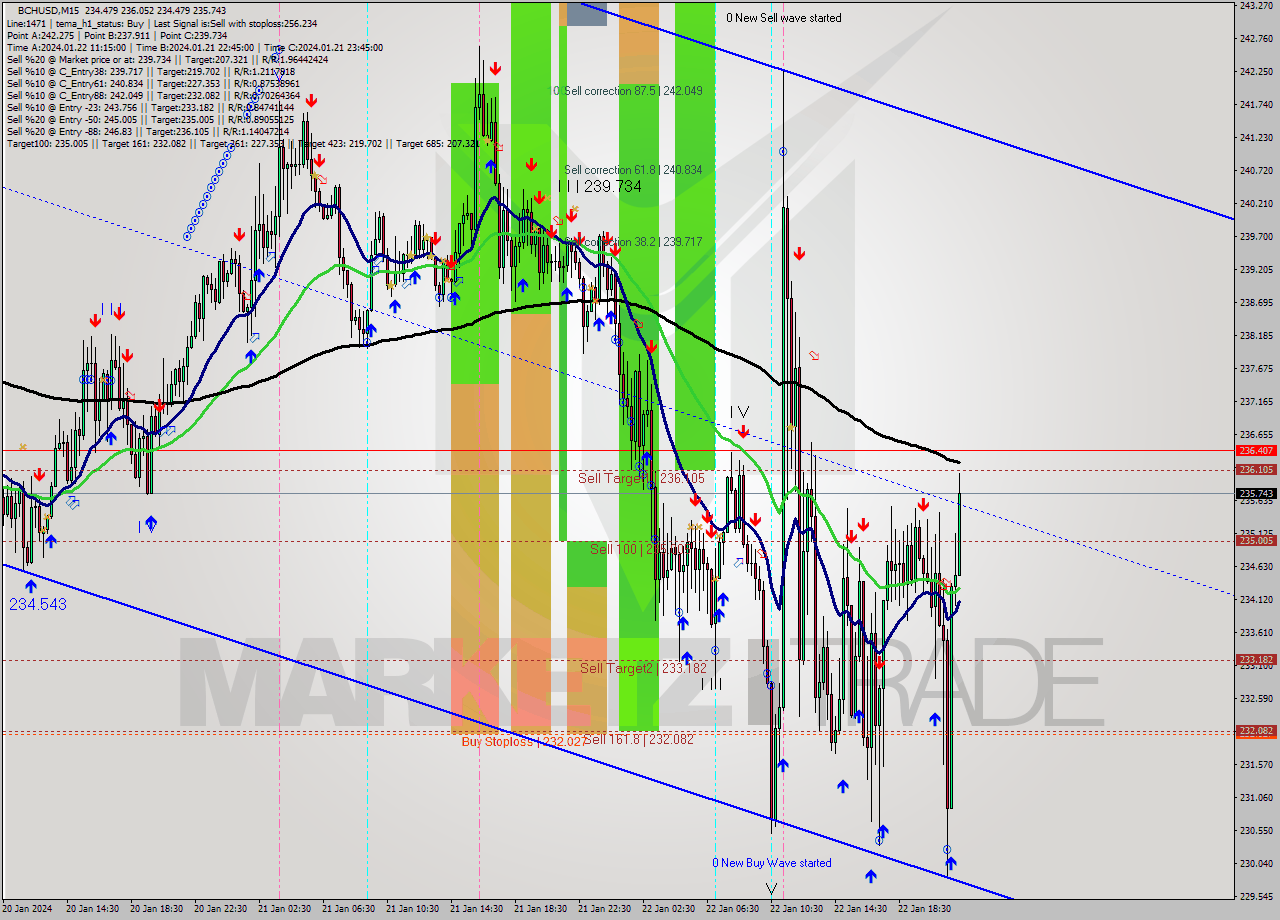Click the red 236.407 price tag
Image resolution: width=1280 pixels, height=920 pixels.
1256,451
